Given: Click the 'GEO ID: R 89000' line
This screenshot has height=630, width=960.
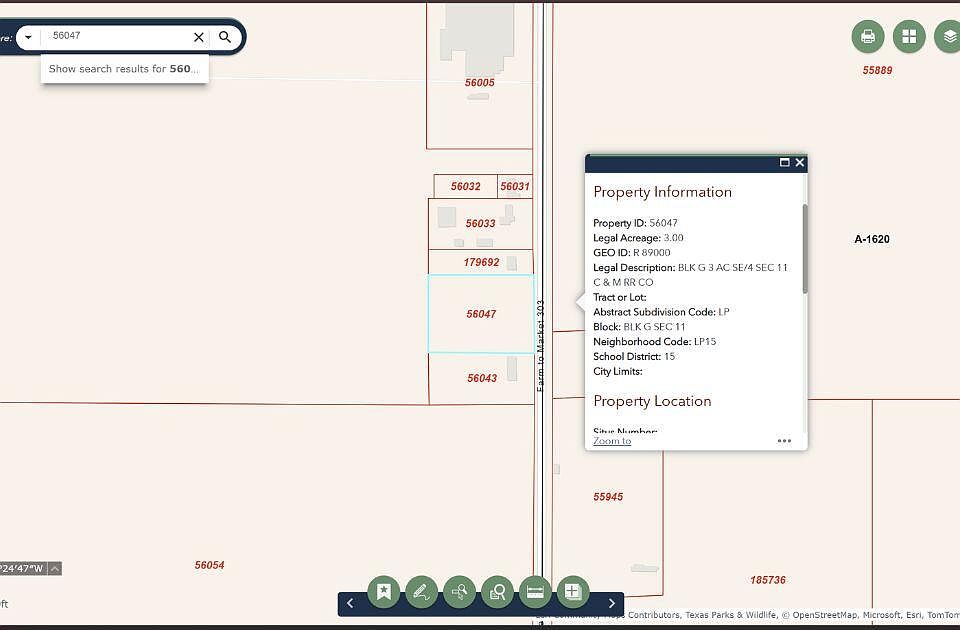Looking at the screenshot, I should 631,252.
